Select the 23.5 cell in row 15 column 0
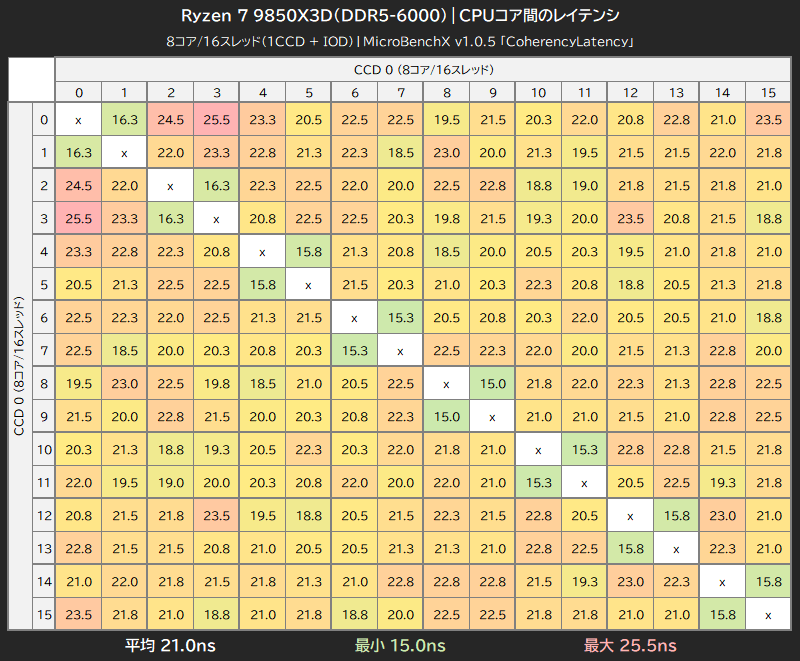The image size is (800, 661). click(x=79, y=614)
